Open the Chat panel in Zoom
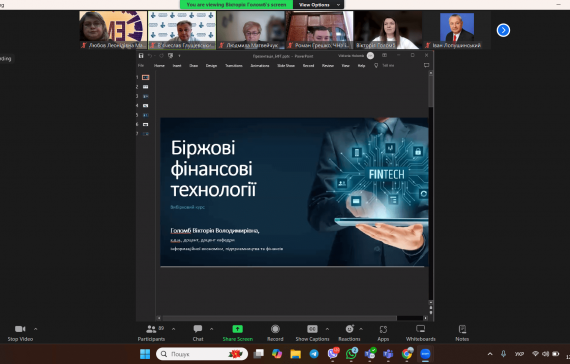570x364 pixels. click(198, 333)
